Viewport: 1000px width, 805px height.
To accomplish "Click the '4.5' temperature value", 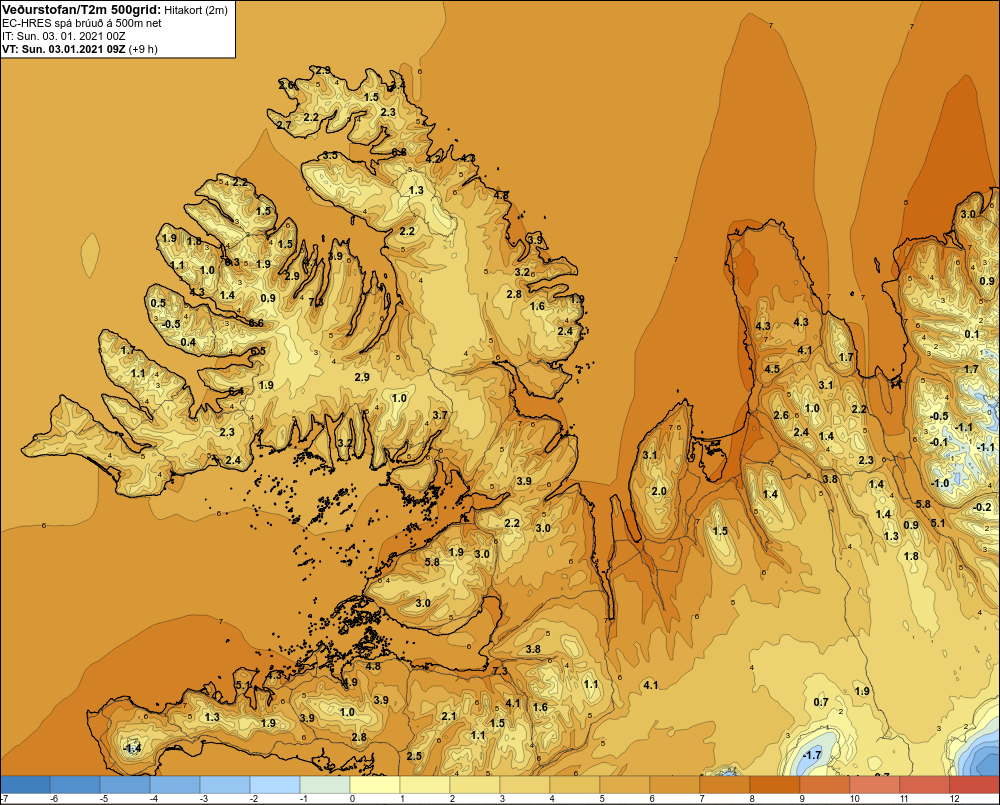I will [772, 369].
